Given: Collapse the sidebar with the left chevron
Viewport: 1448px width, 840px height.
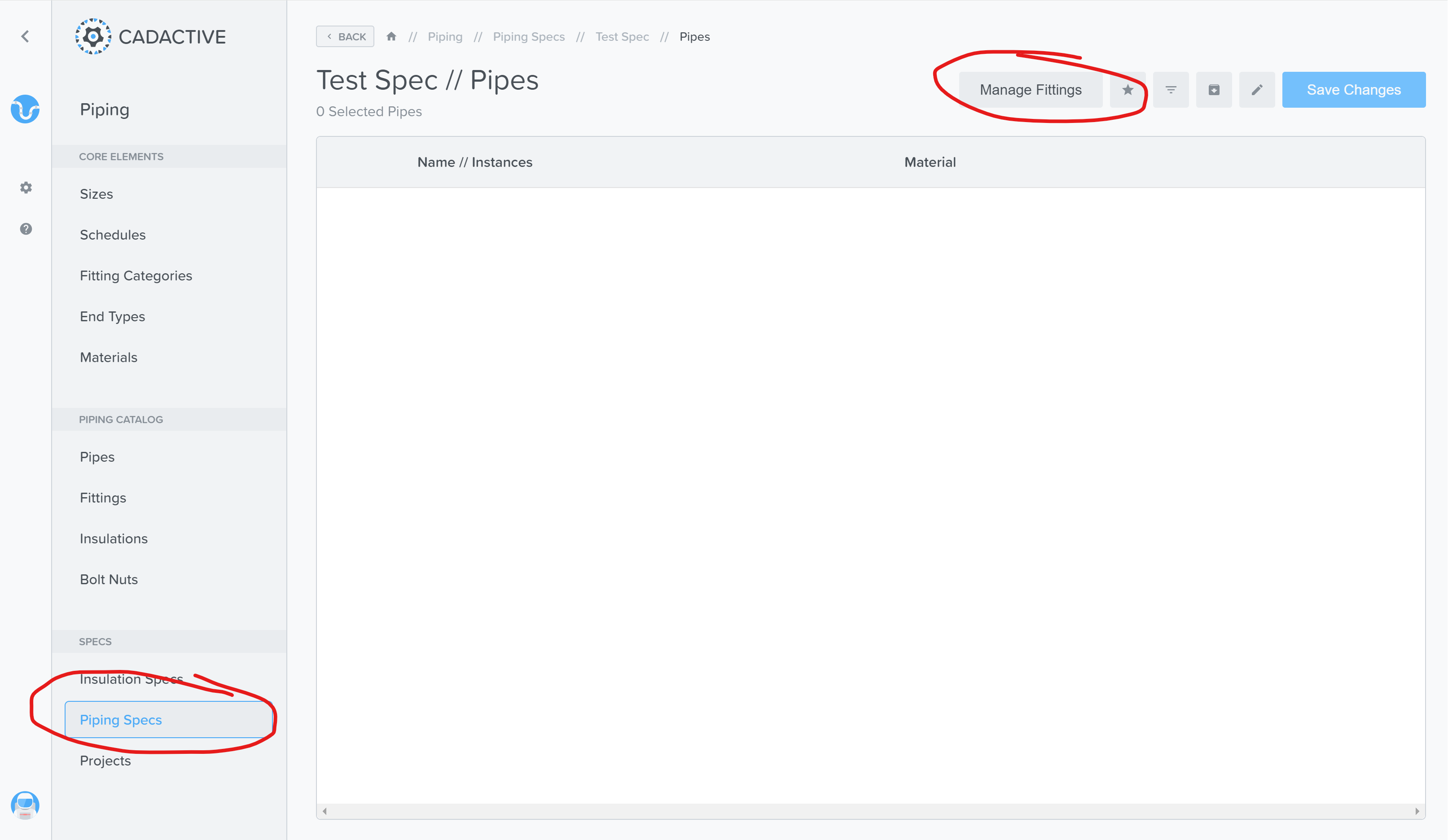Looking at the screenshot, I should coord(25,37).
